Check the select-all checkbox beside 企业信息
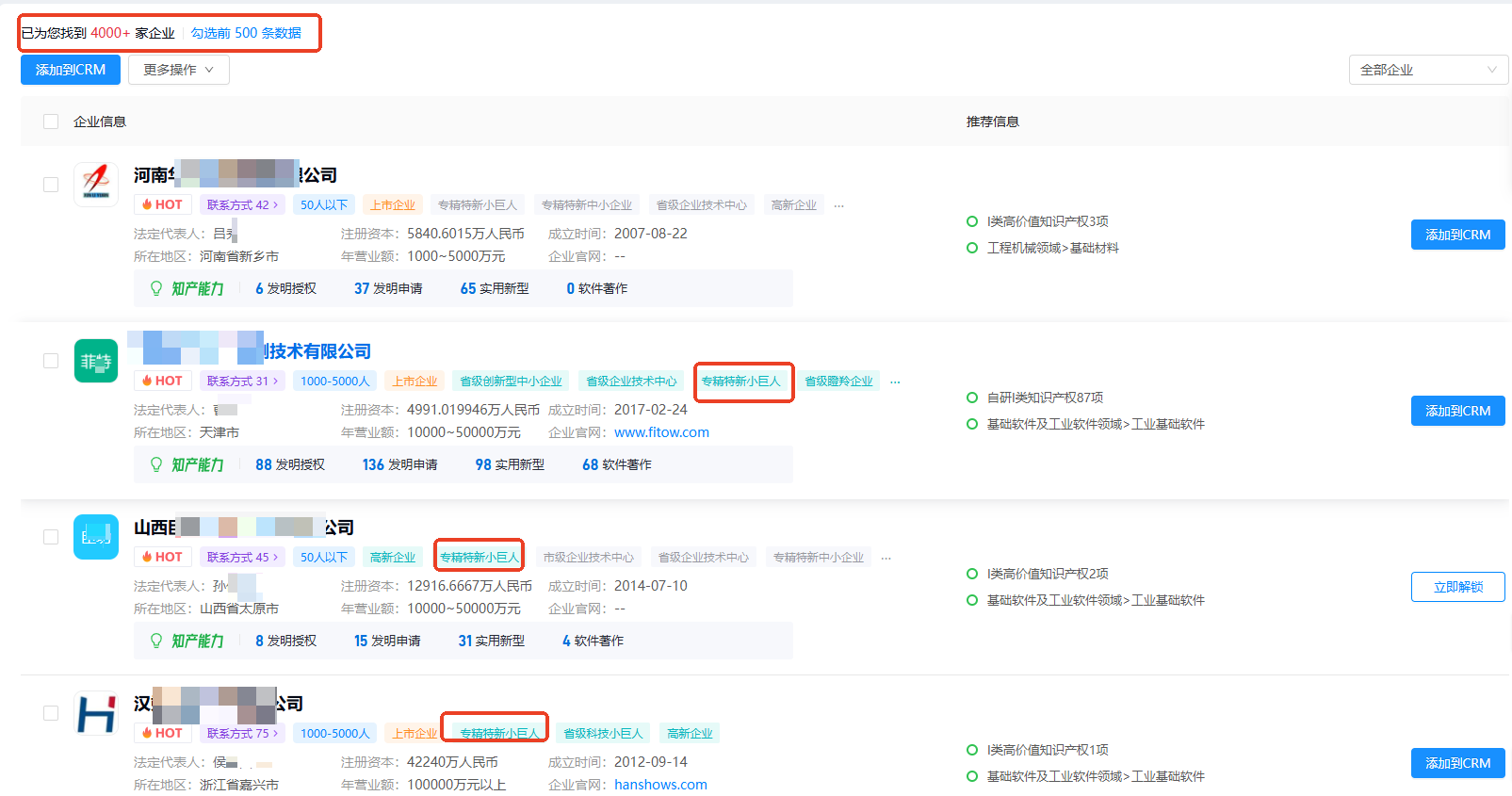 pyautogui.click(x=51, y=122)
